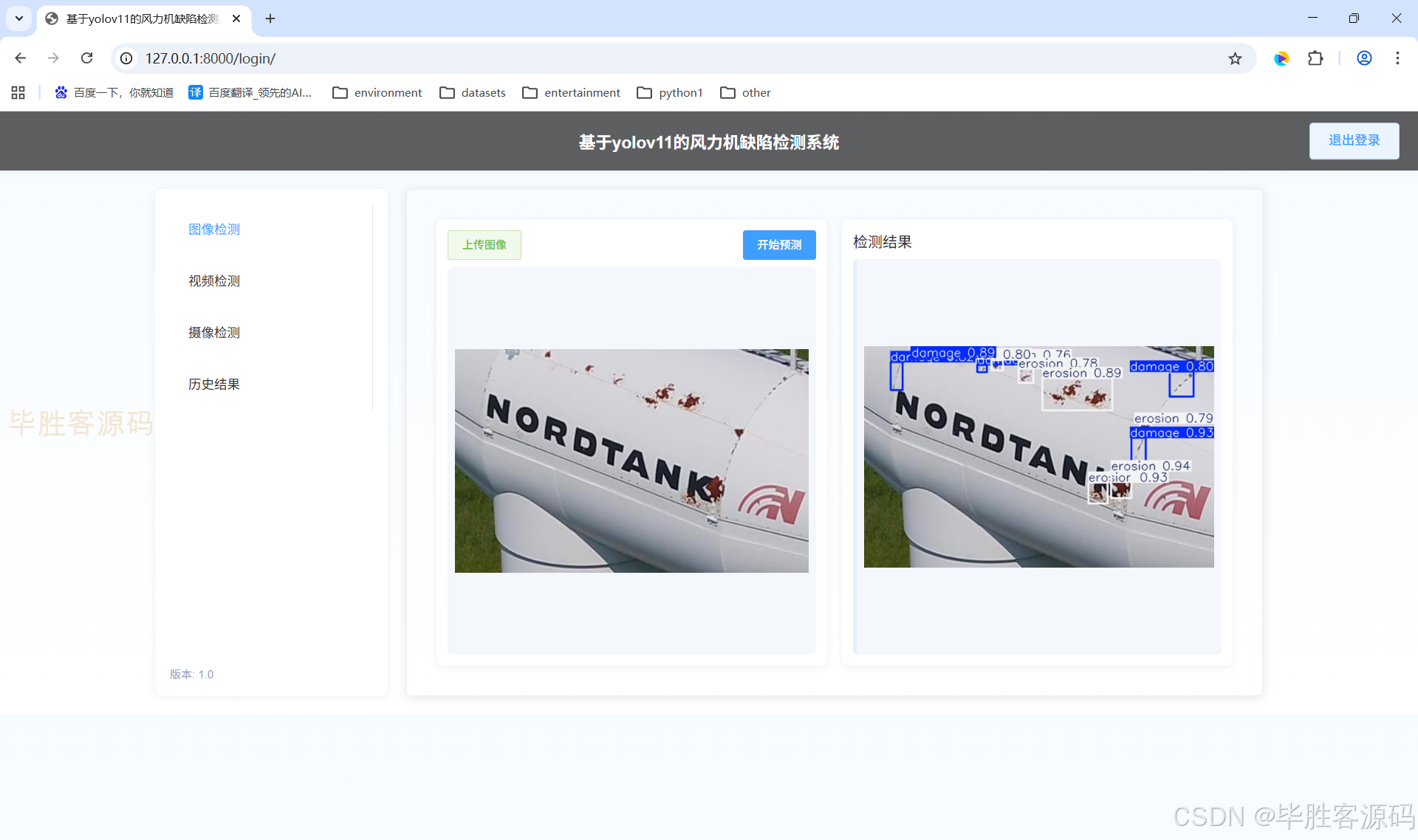
Task: Open the Extensions puzzle icon
Action: coord(1315,58)
